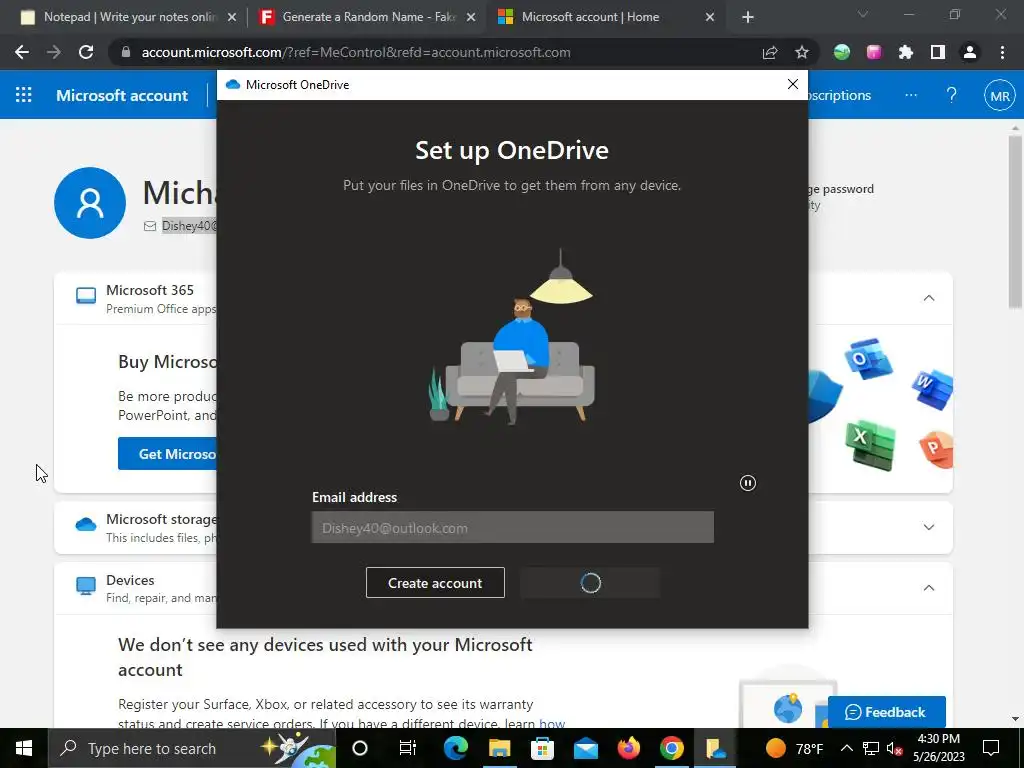Screen dimensions: 1024x768
Task: Click the share page icon in address bar
Action: (770, 52)
